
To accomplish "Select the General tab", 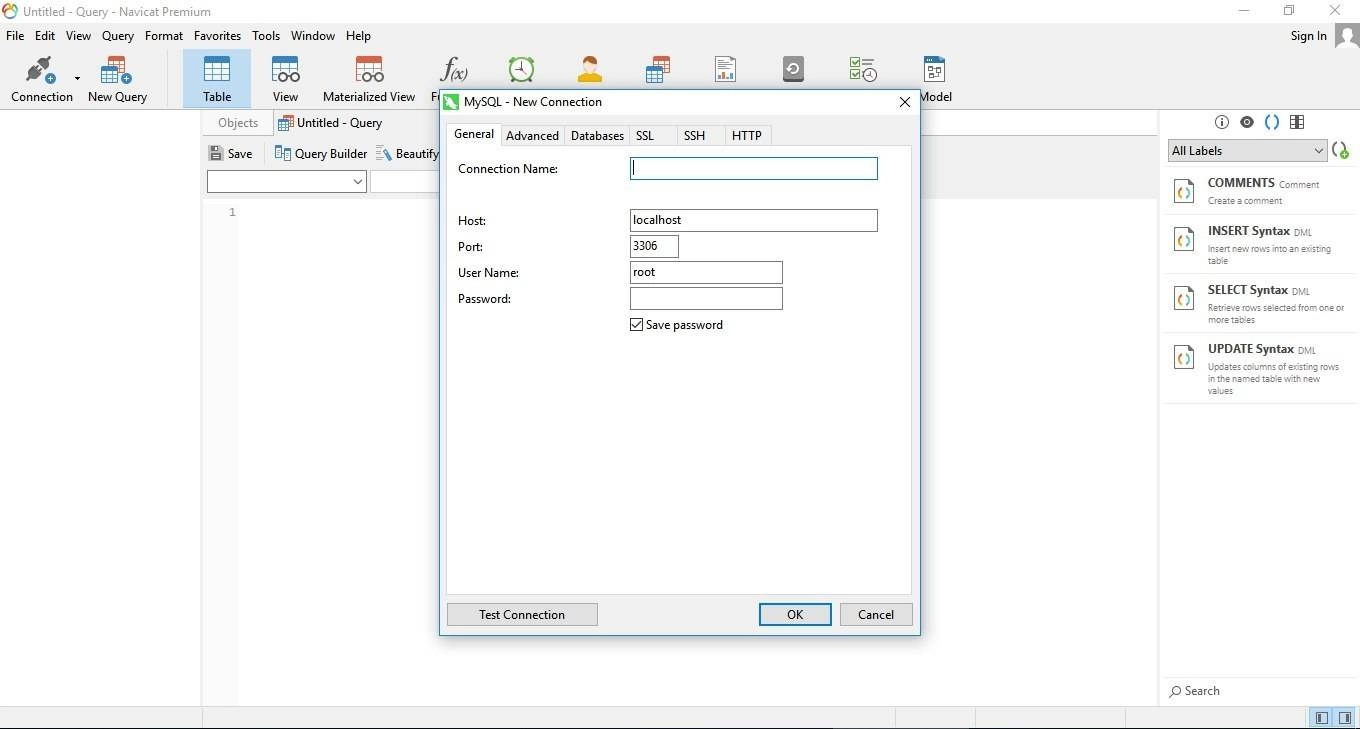I will click(x=474, y=134).
